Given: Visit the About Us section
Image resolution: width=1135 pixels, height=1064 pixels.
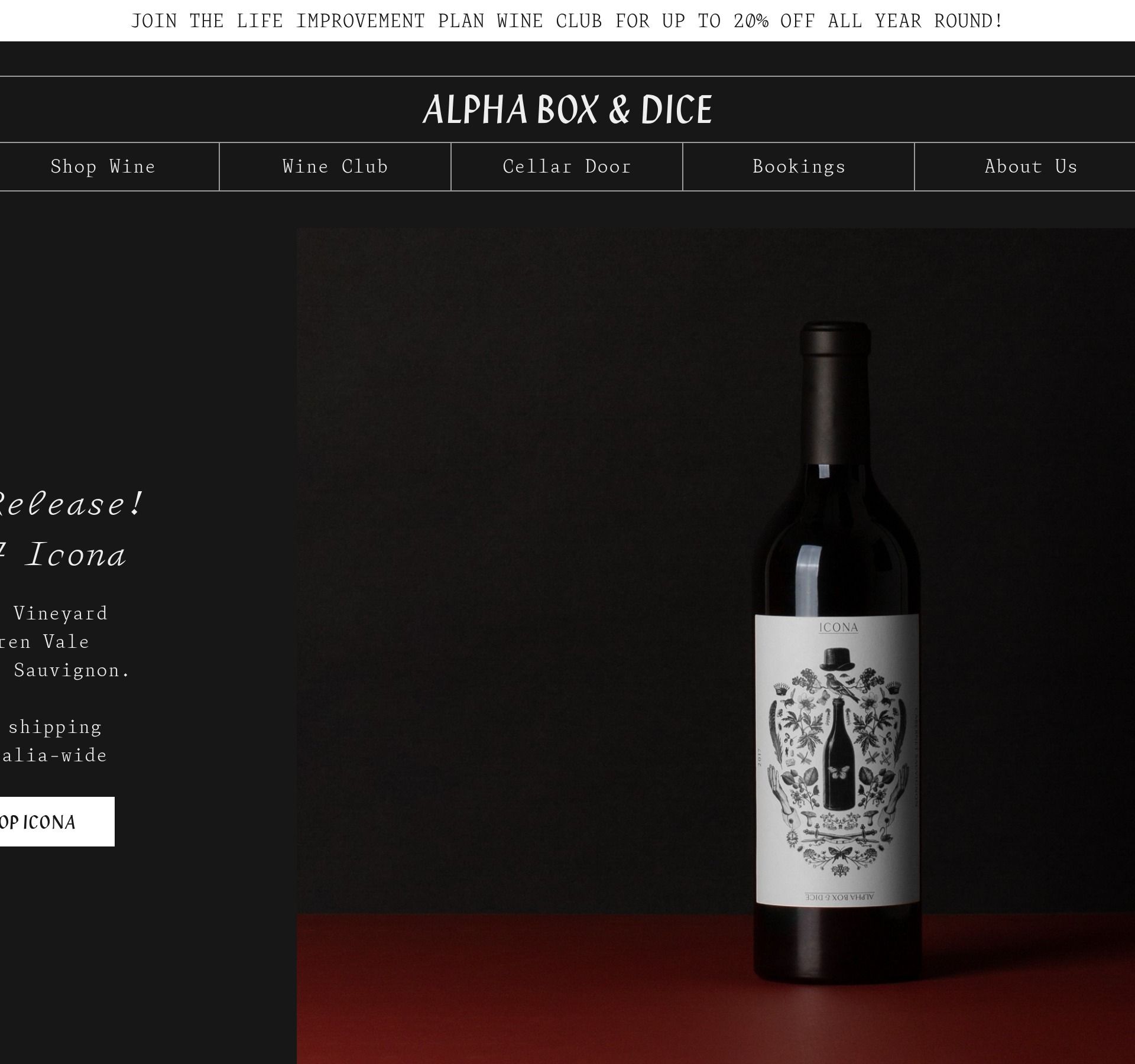Looking at the screenshot, I should coord(1030,167).
